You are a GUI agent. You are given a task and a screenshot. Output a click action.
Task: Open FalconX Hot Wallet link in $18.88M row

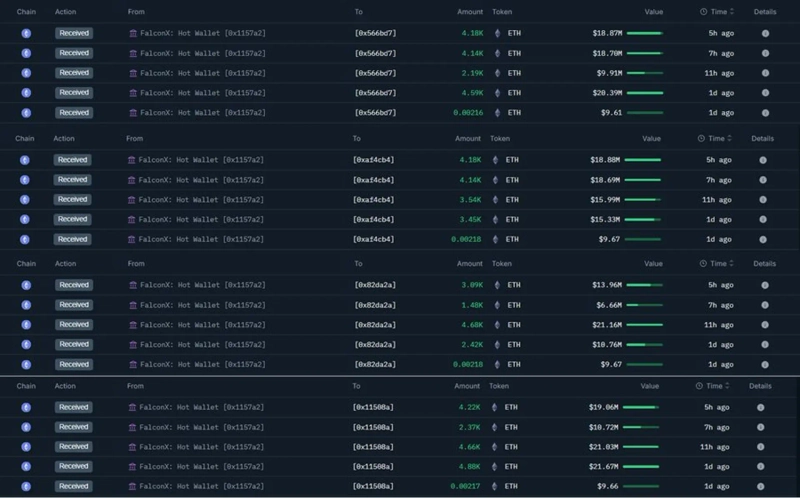point(201,160)
